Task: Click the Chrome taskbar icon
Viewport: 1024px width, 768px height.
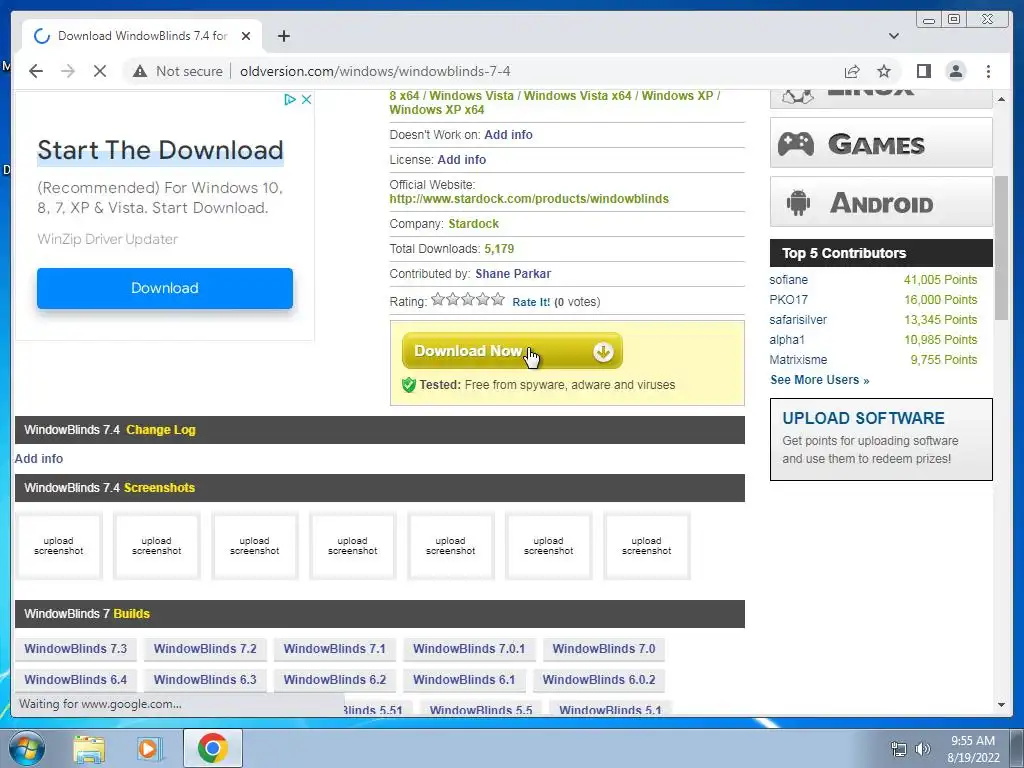Action: [x=213, y=748]
